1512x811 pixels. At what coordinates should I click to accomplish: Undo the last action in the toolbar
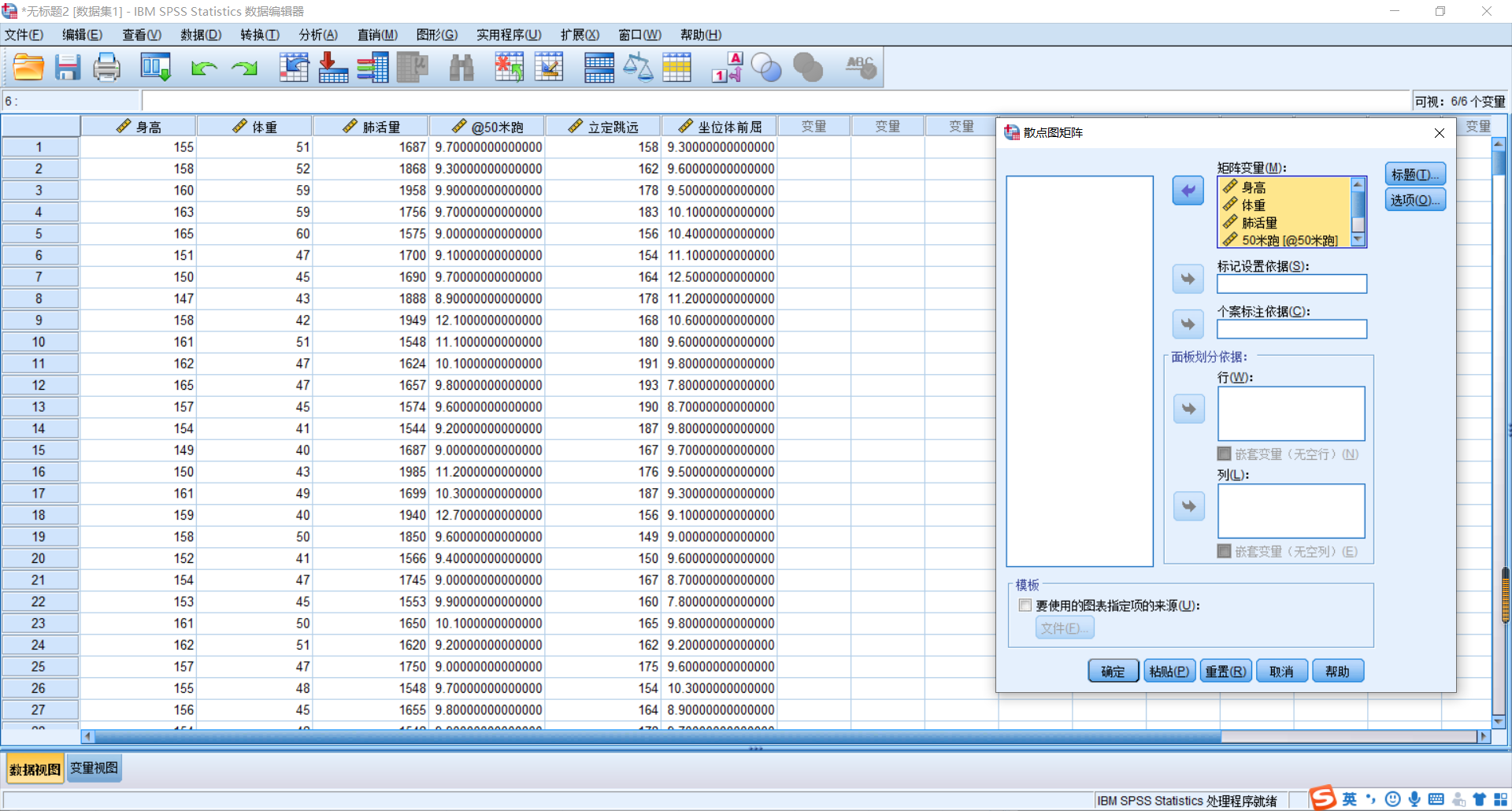(204, 69)
